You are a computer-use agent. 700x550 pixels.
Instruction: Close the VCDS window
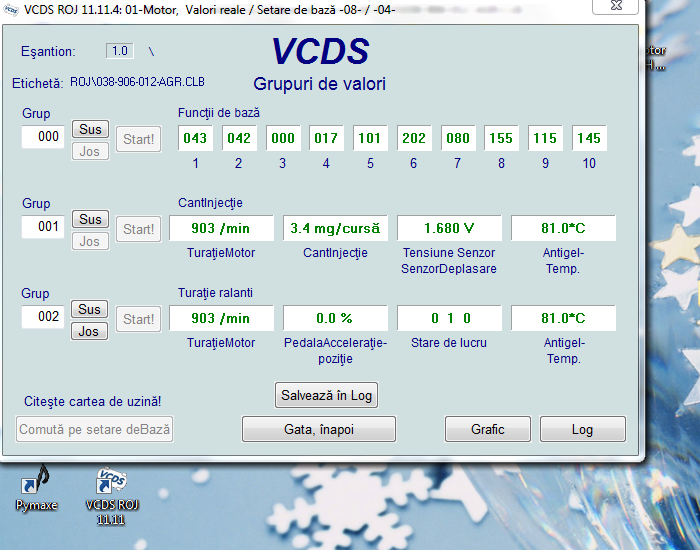click(x=616, y=6)
